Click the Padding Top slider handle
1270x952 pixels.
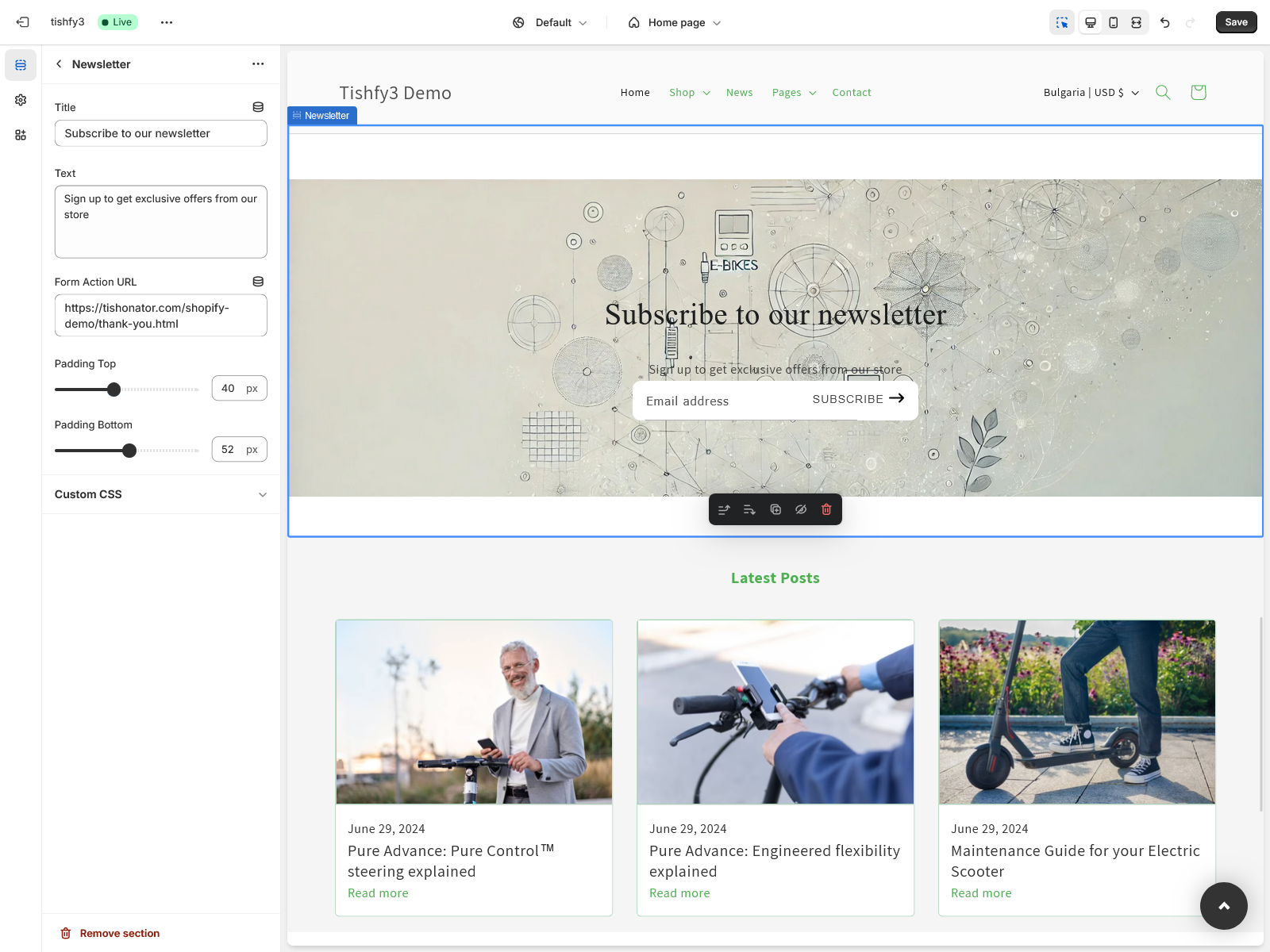coord(114,390)
